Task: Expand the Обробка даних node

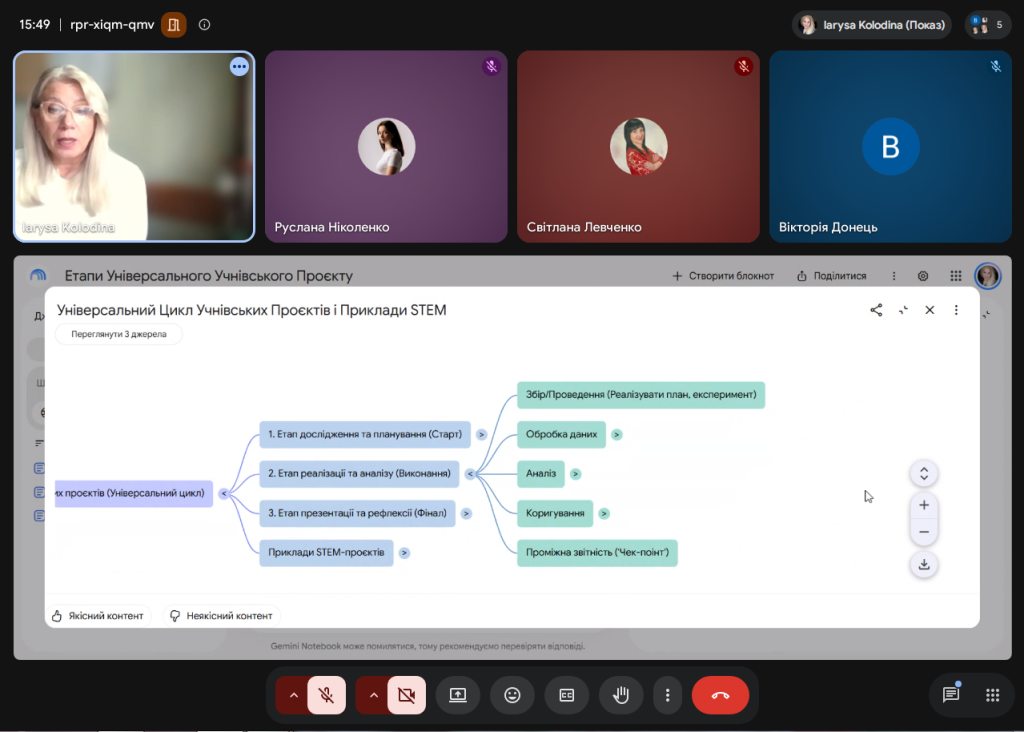Action: tap(616, 435)
